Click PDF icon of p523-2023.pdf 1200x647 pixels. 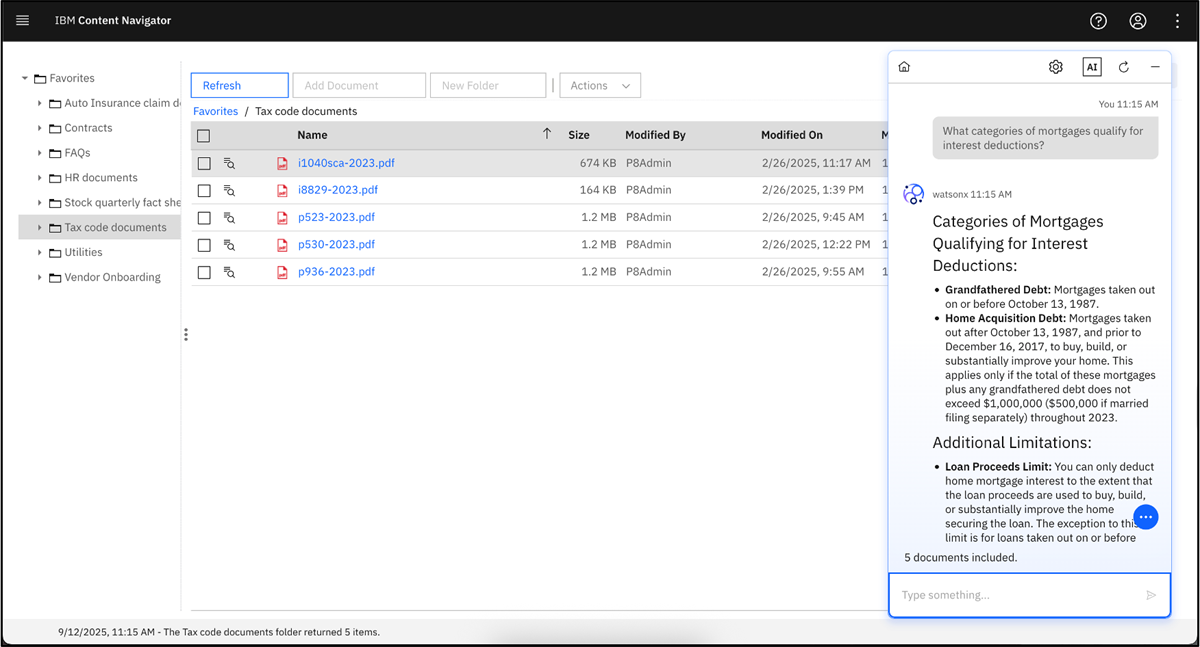[x=283, y=217]
